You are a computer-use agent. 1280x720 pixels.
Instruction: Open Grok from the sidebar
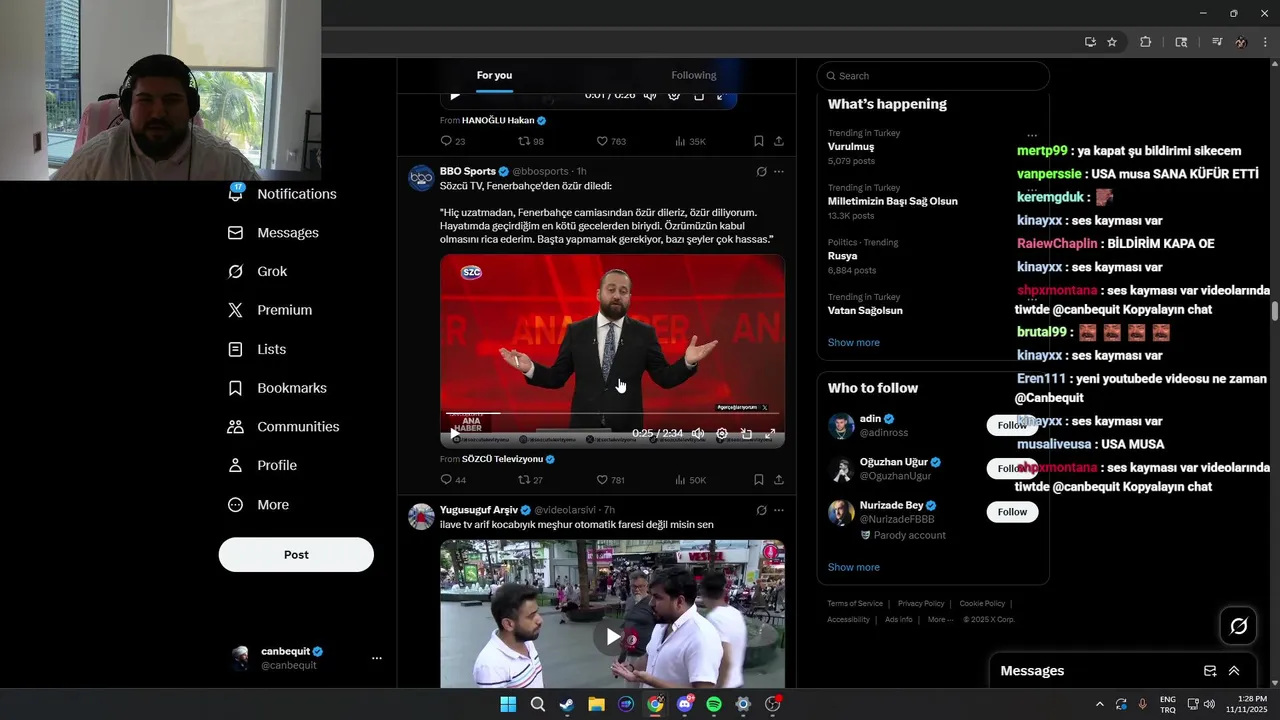[258, 272]
